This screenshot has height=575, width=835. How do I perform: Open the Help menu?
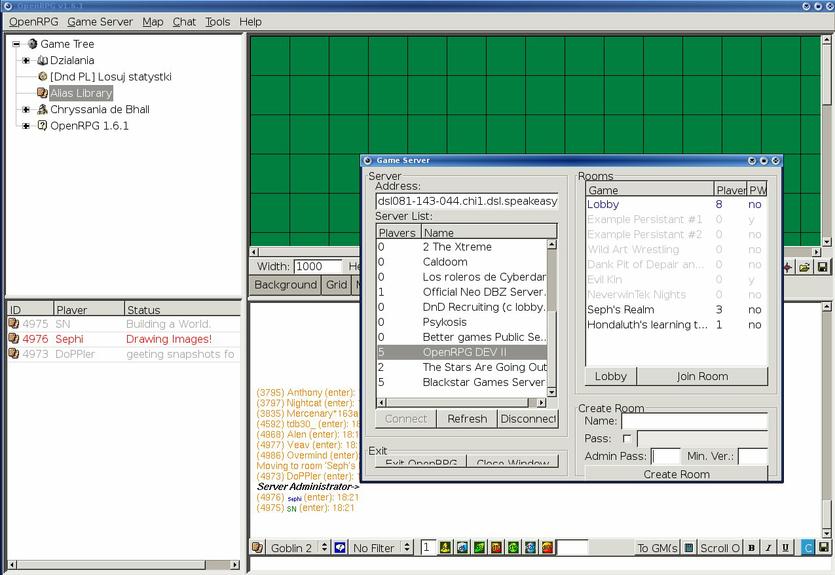point(250,22)
